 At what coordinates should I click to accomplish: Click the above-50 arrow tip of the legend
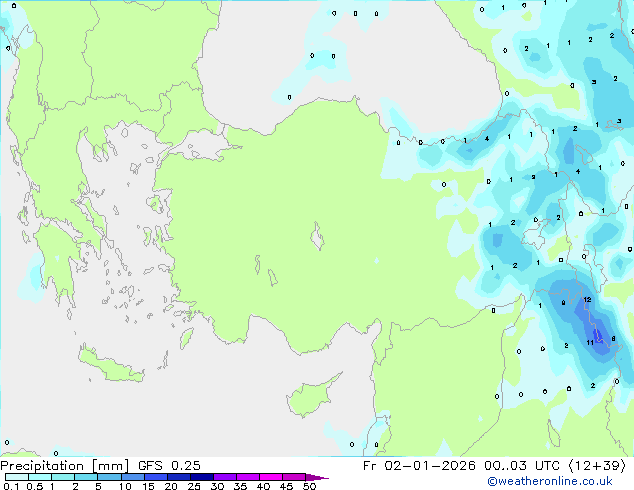pos(317,478)
